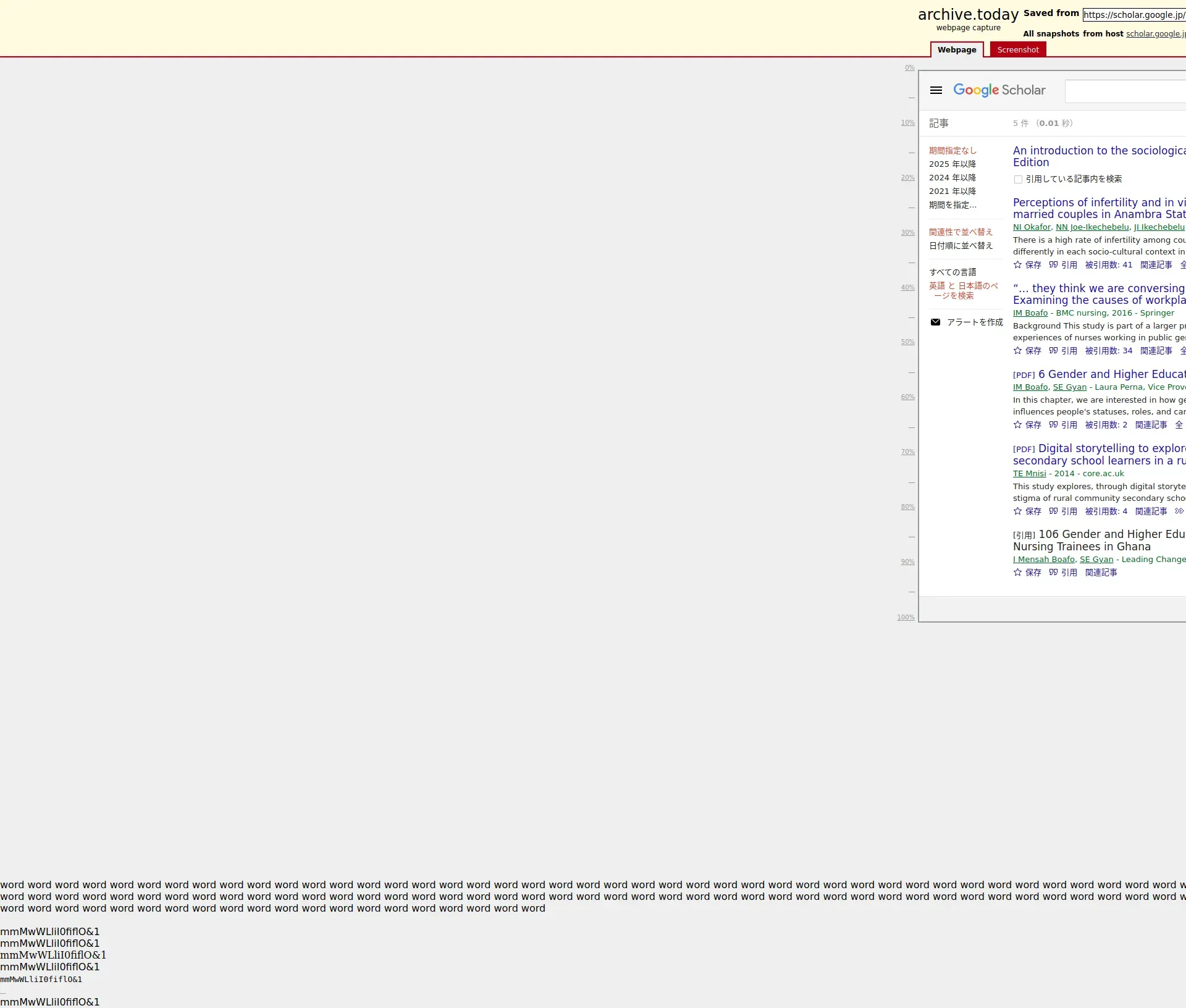Click the double-chevron more icon on Digital storytelling result

[x=1179, y=511]
